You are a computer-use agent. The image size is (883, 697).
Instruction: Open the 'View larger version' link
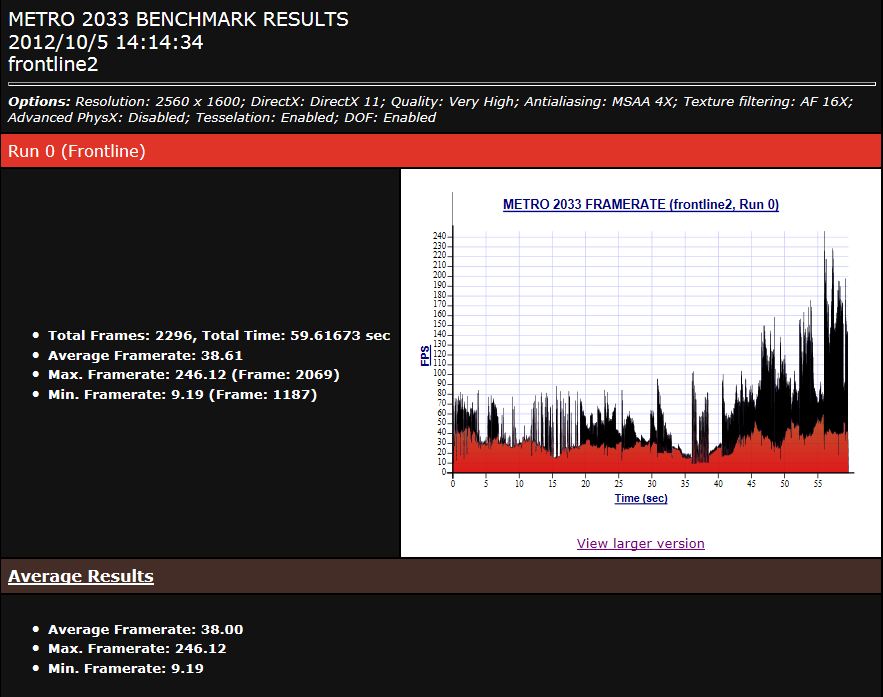(x=640, y=543)
